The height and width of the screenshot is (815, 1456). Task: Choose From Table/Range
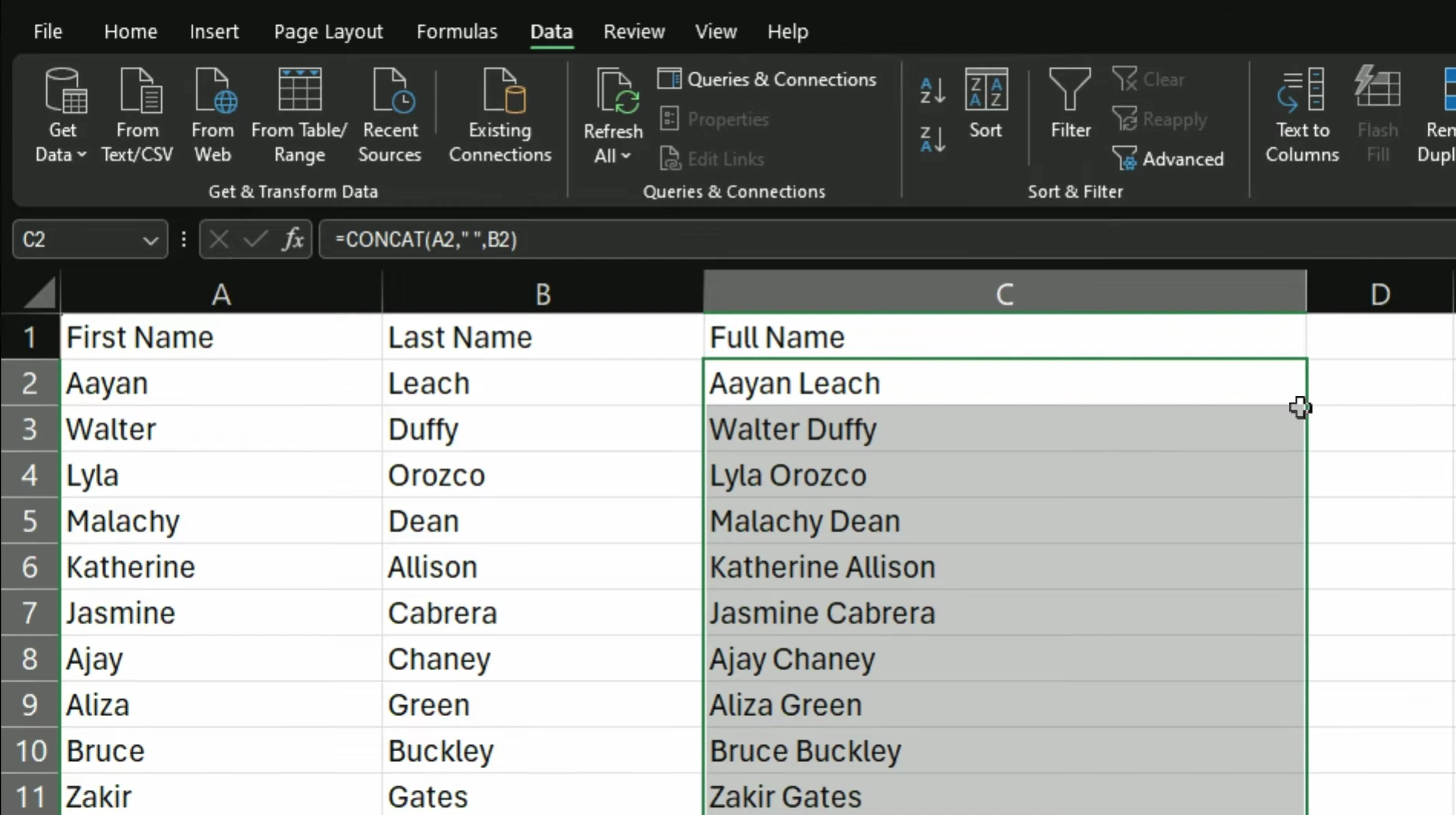[299, 116]
